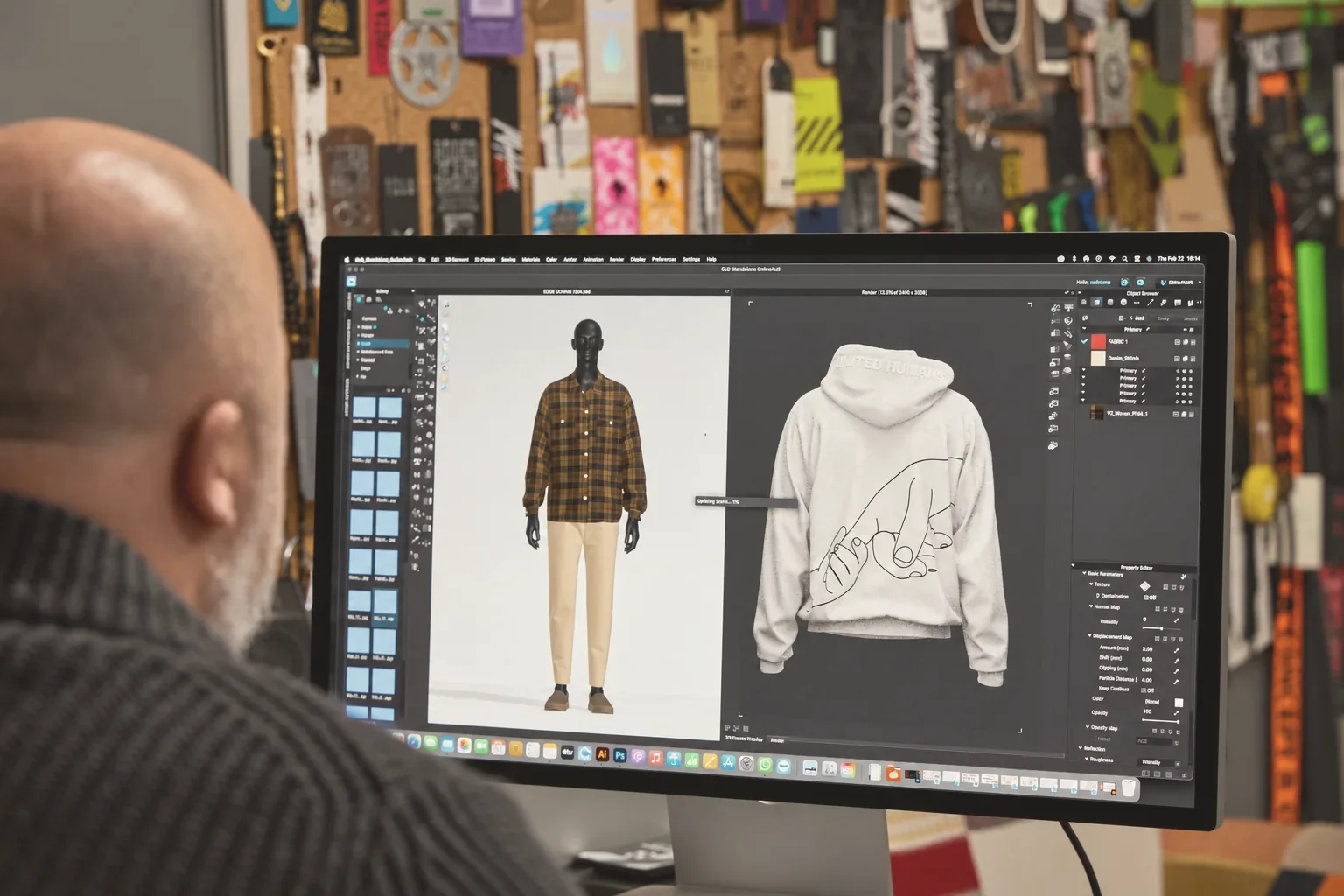Adjust the Opacity slider

[x=1161, y=721]
